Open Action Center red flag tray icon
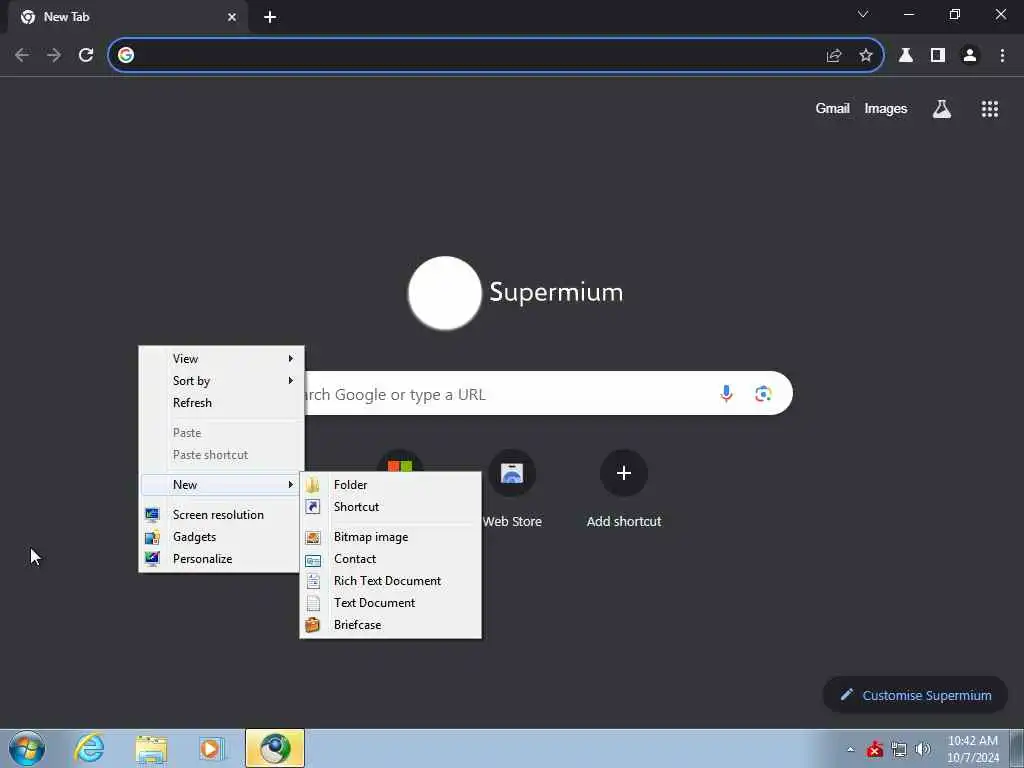The image size is (1024, 768). pyautogui.click(x=874, y=750)
